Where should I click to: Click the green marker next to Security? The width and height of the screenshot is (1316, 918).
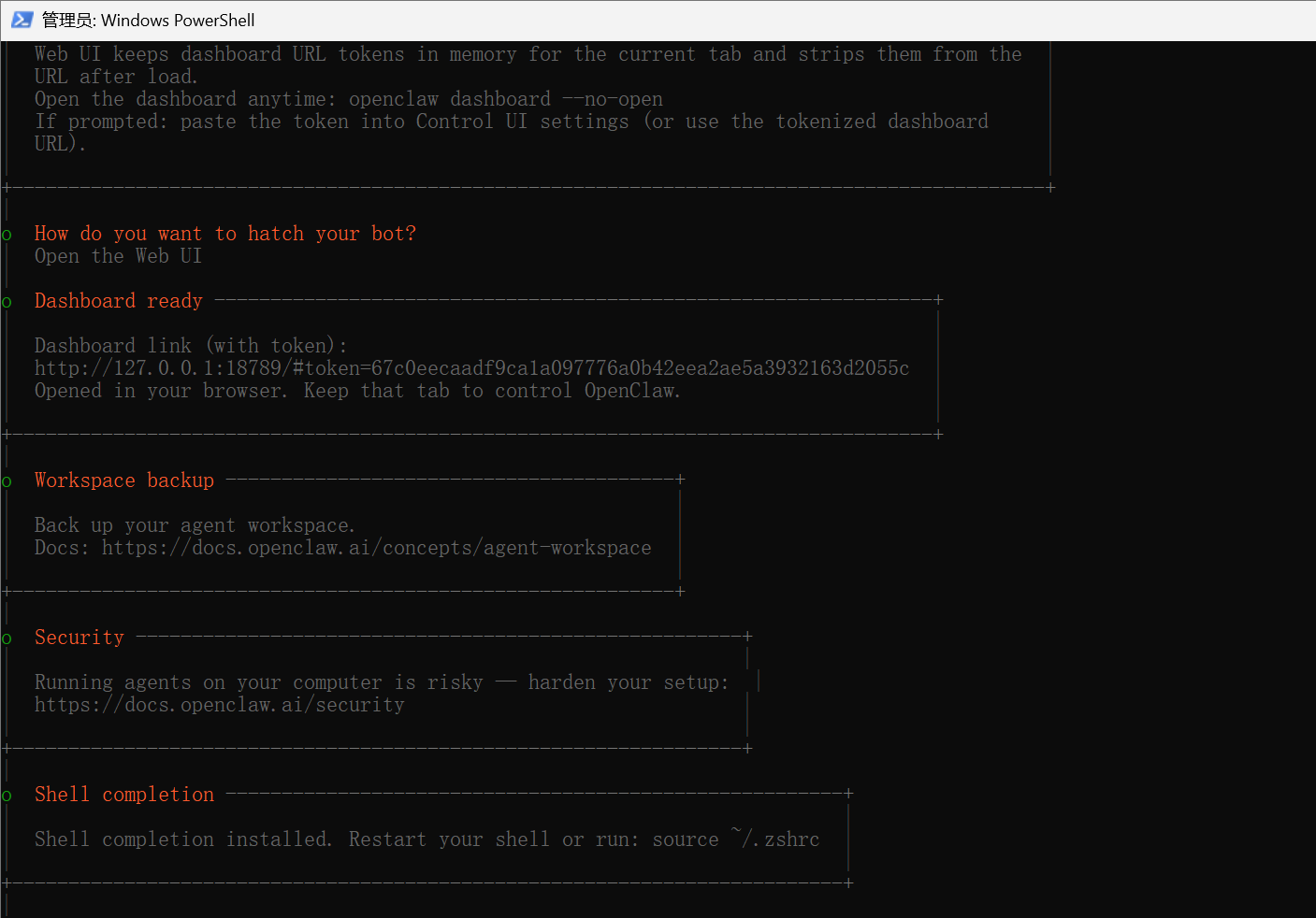[x=7, y=638]
